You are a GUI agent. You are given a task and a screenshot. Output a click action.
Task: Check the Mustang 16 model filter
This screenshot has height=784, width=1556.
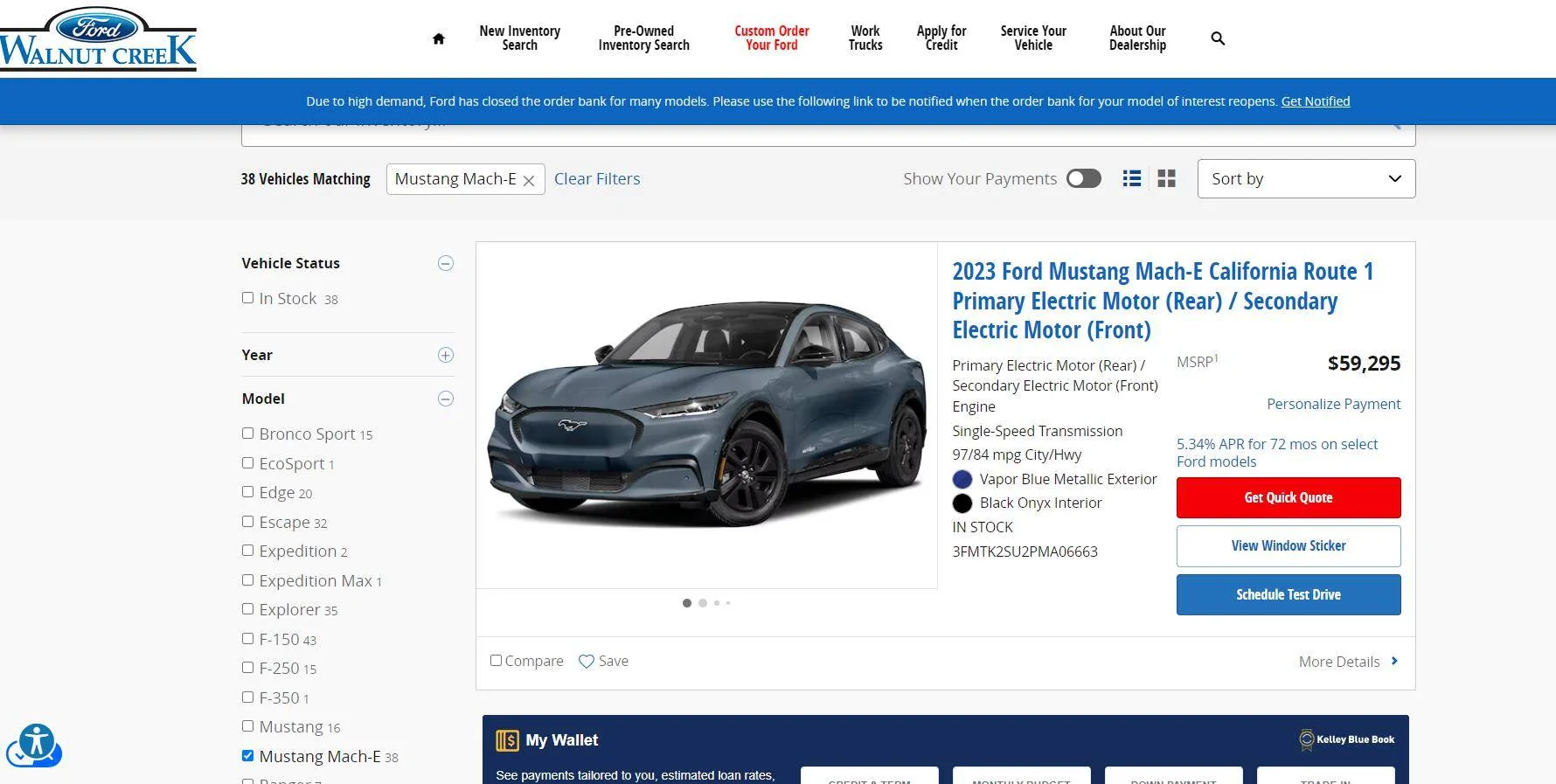(x=247, y=726)
